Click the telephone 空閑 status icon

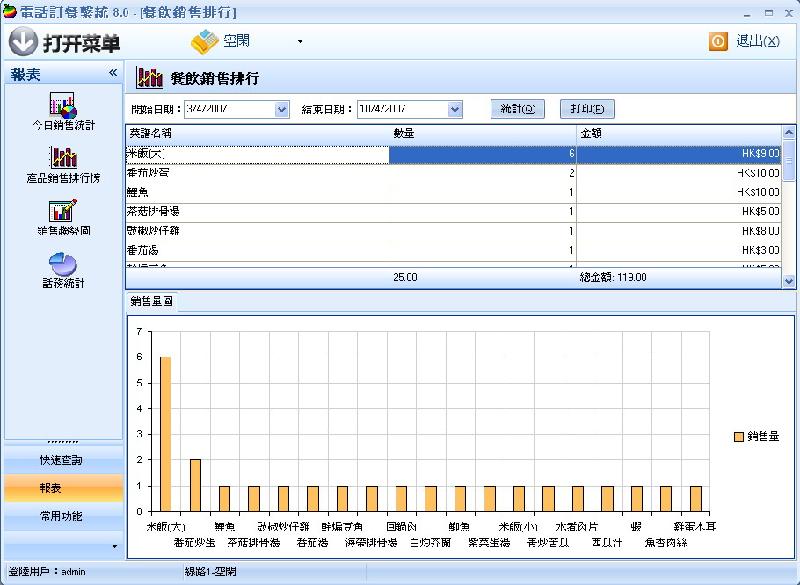coord(205,42)
